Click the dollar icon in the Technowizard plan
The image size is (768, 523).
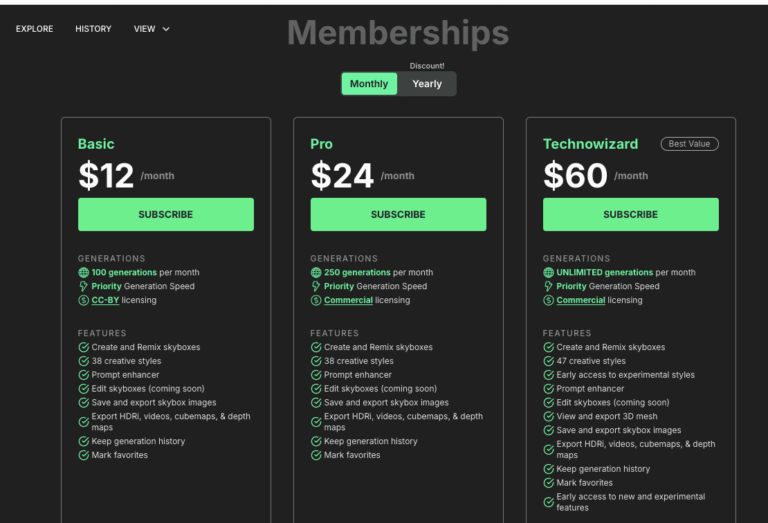pos(549,300)
